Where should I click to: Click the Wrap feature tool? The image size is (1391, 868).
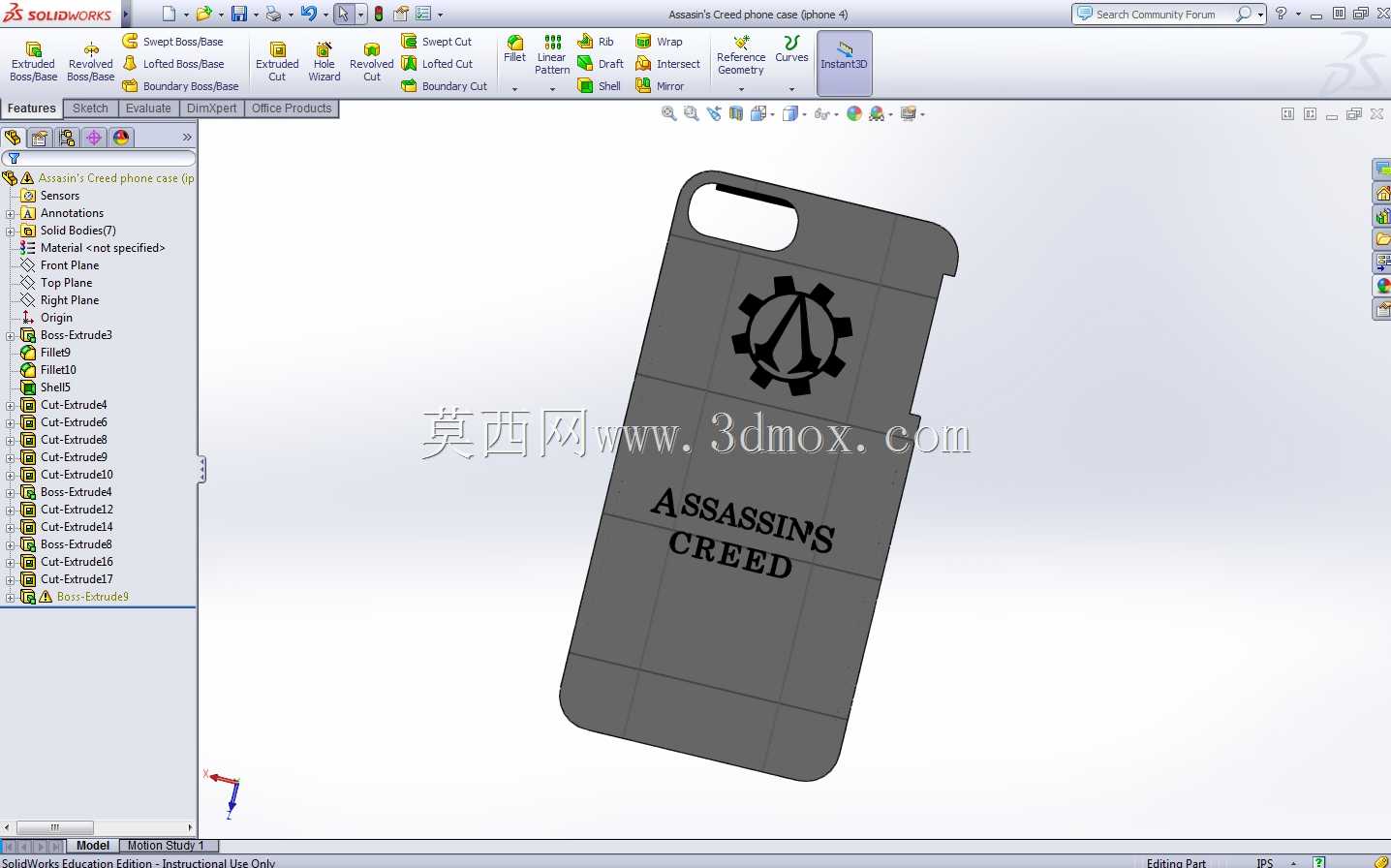click(x=659, y=42)
